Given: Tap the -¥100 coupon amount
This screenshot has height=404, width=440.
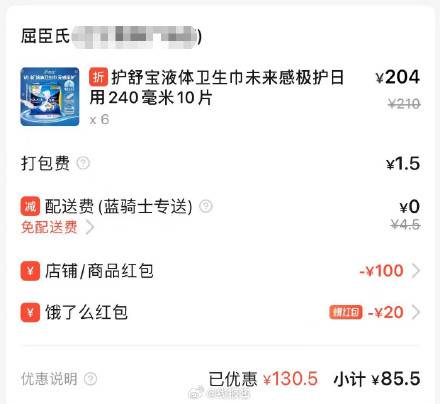Looking at the screenshot, I should (x=381, y=271).
